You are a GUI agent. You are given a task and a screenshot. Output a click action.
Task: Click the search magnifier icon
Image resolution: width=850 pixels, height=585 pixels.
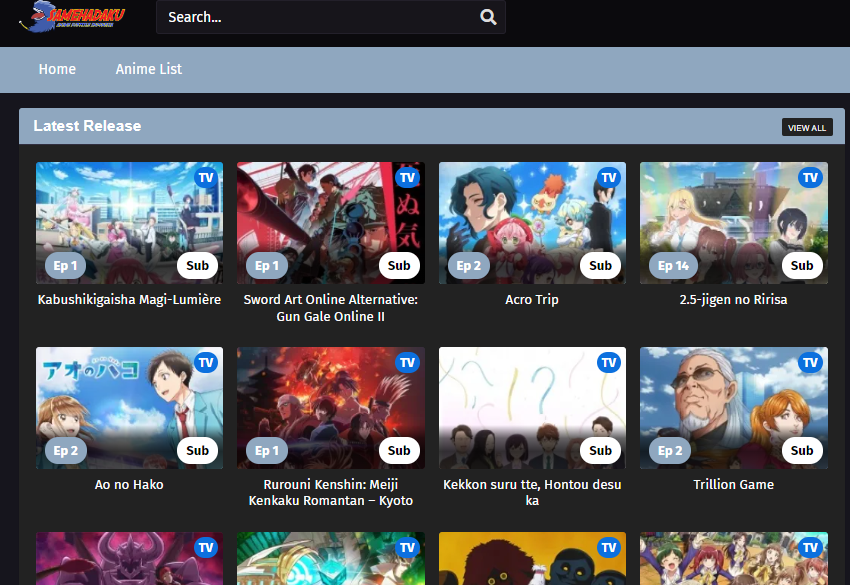pyautogui.click(x=488, y=17)
